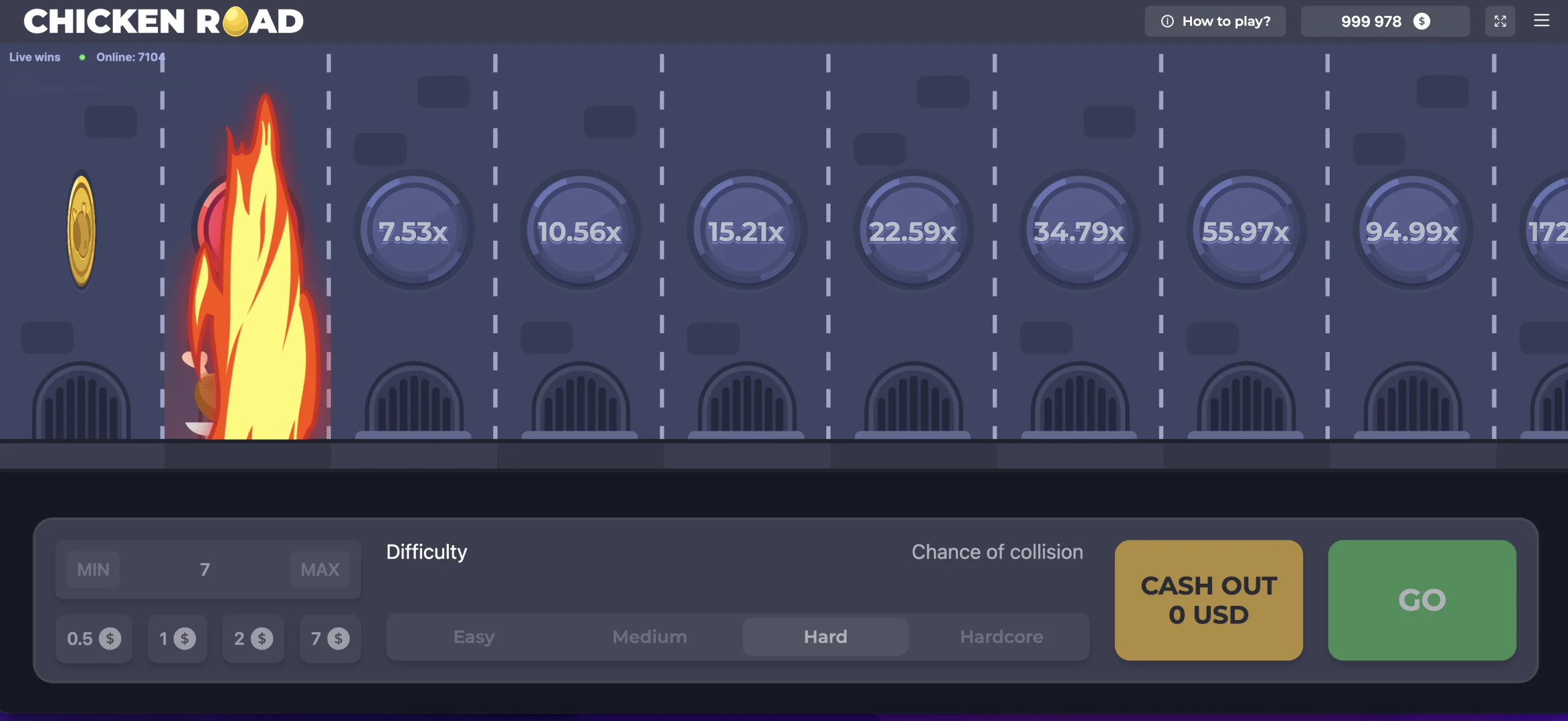Click the Chicken Road logo
The image size is (1568, 721).
pyautogui.click(x=164, y=21)
